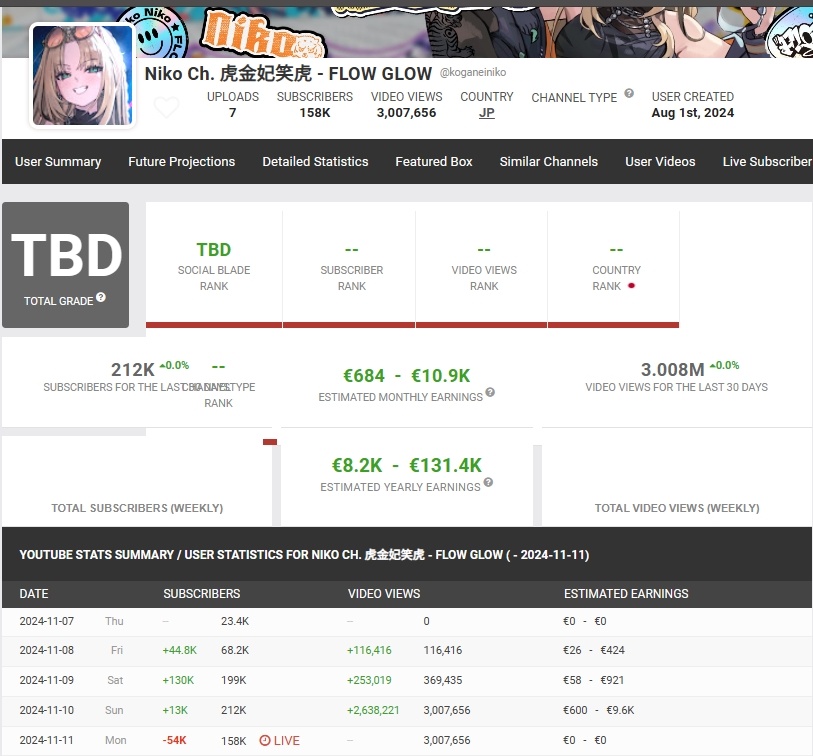Click the Video Views Rank label

[484, 278]
